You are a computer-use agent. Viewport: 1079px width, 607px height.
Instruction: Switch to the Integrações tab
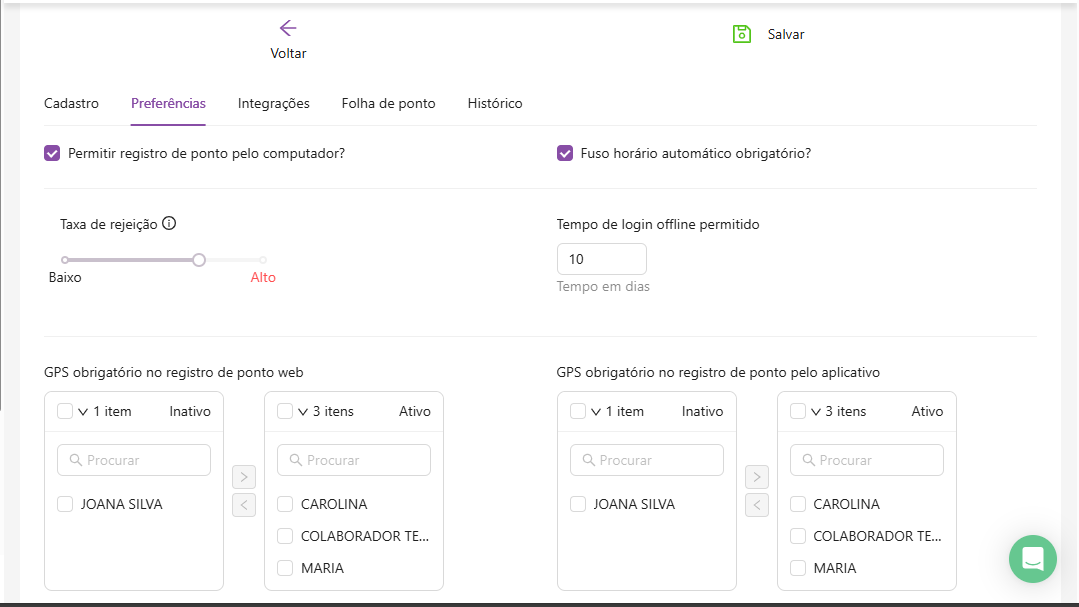click(x=273, y=103)
